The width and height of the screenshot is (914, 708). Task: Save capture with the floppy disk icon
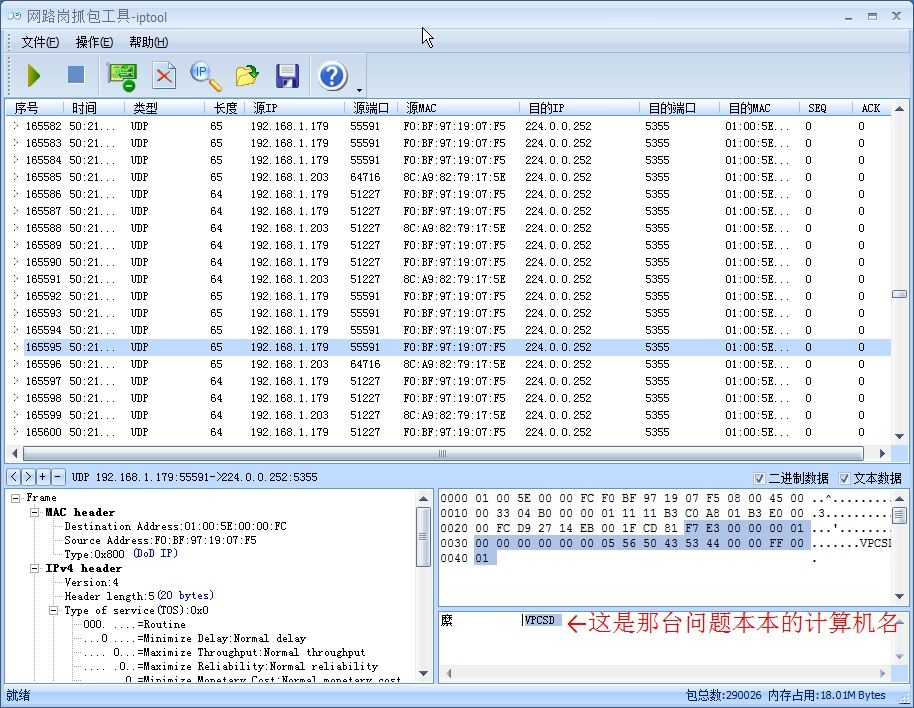pyautogui.click(x=288, y=75)
